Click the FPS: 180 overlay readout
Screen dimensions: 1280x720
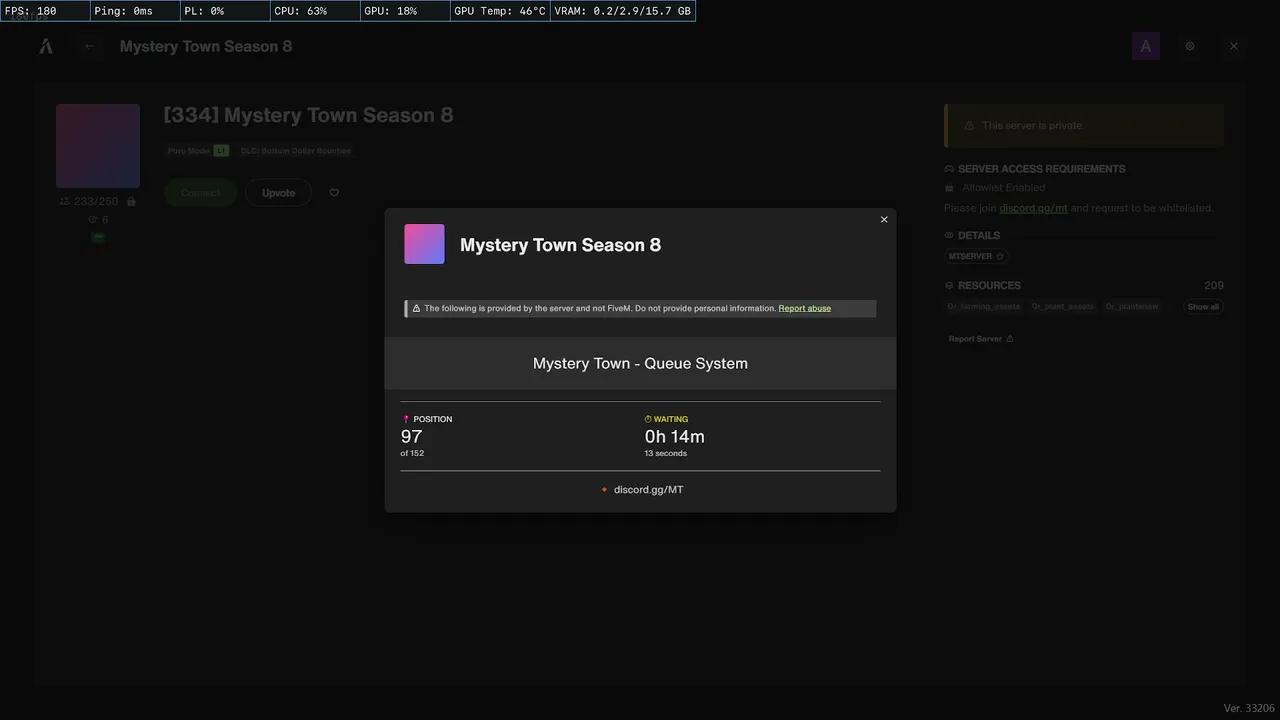coord(45,11)
